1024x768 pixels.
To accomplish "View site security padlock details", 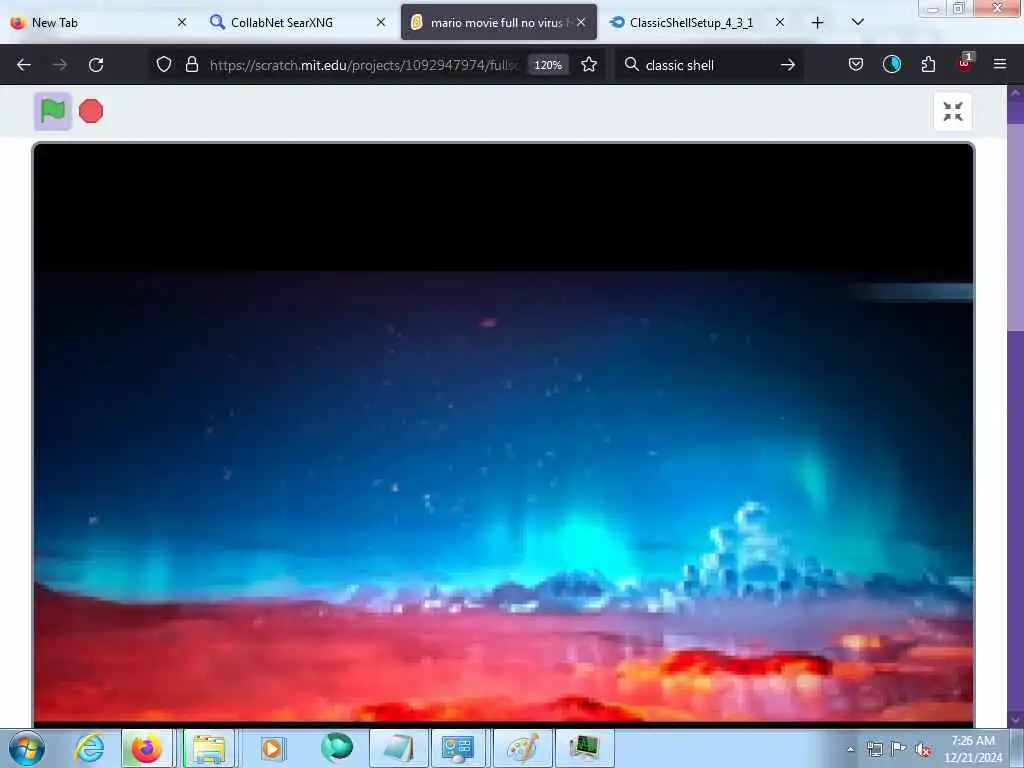I will (x=191, y=65).
